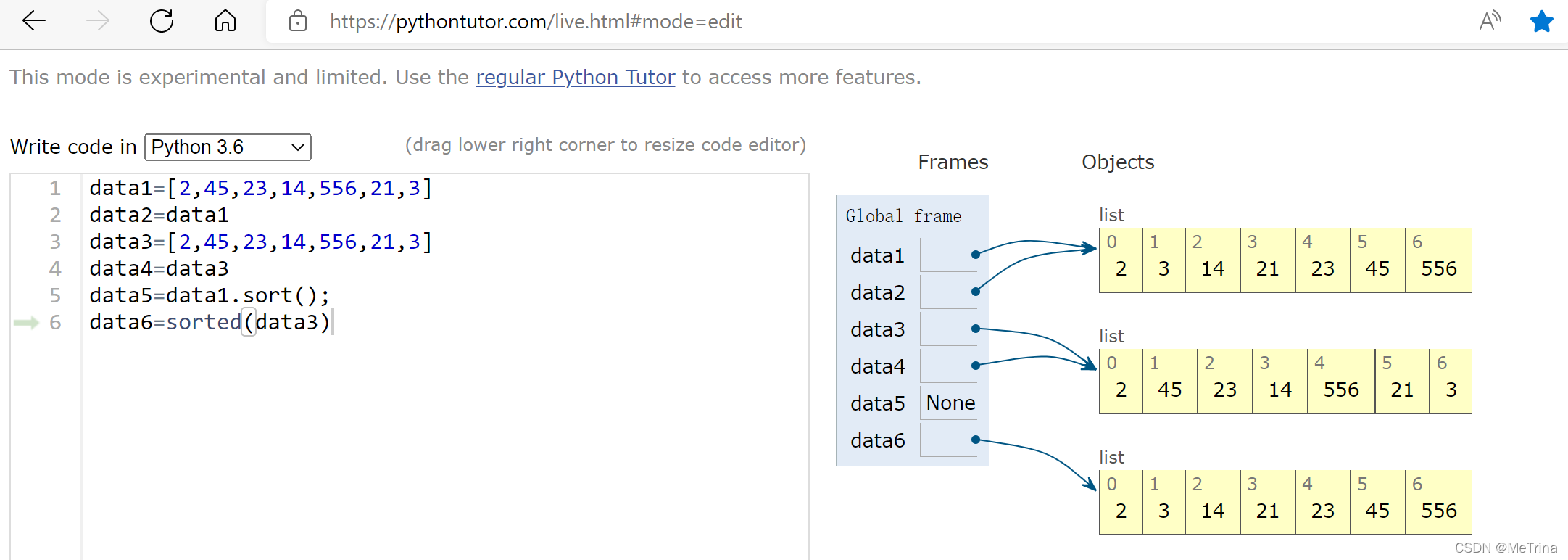The image size is (1568, 560).
Task: View site info via the lock icon
Action: (297, 21)
